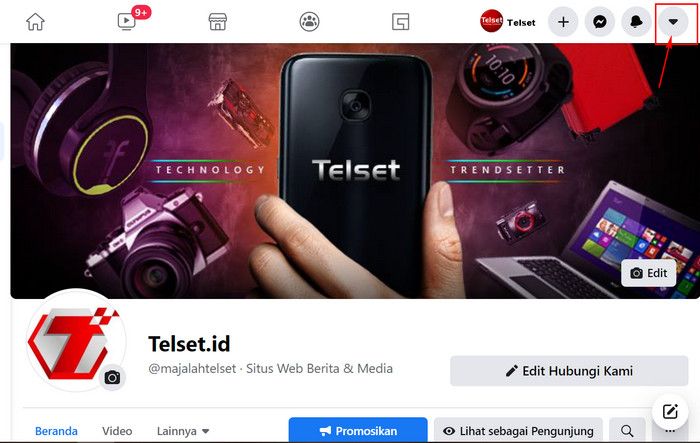Open the notifications bell icon
Viewport: 700px width, 443px height.
coord(636,21)
